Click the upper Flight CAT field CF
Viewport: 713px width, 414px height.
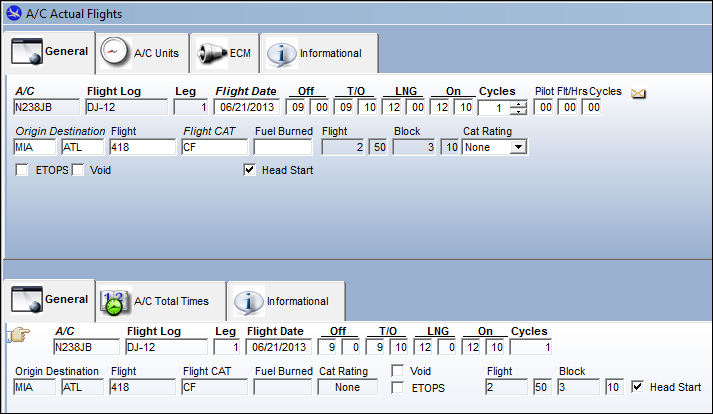click(x=215, y=147)
